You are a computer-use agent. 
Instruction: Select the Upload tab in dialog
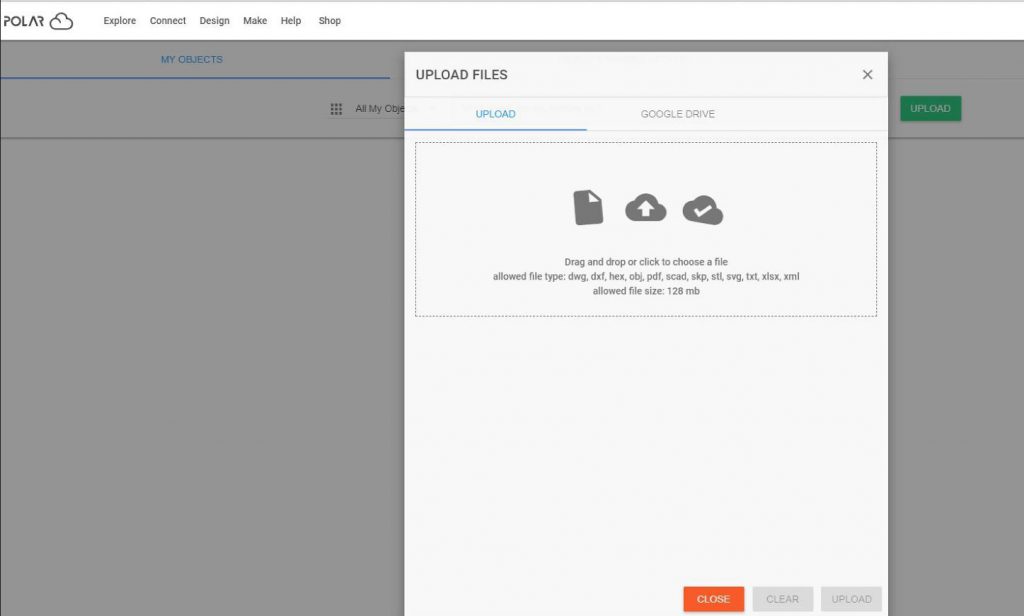coord(496,114)
